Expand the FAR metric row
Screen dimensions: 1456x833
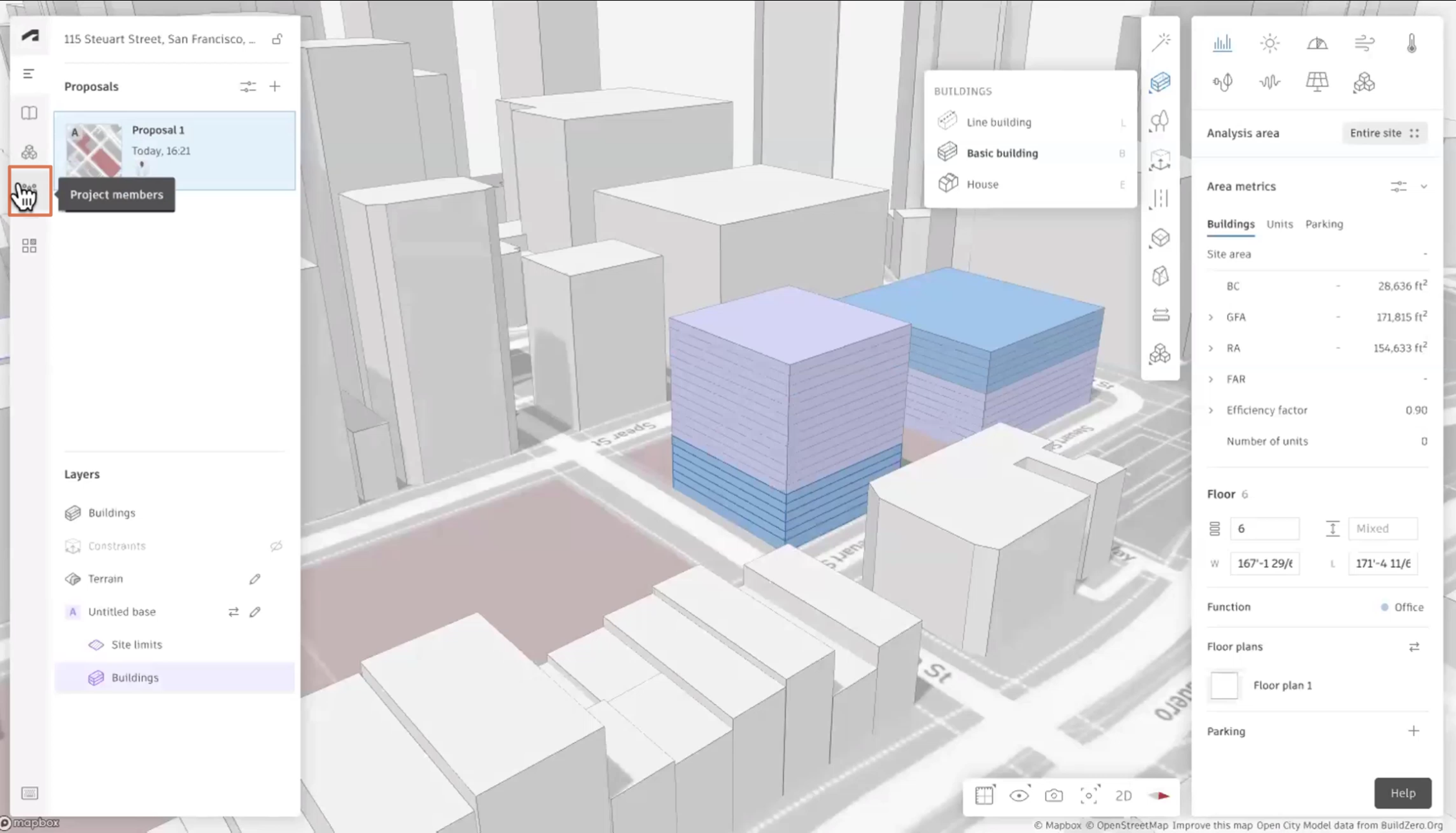1212,378
